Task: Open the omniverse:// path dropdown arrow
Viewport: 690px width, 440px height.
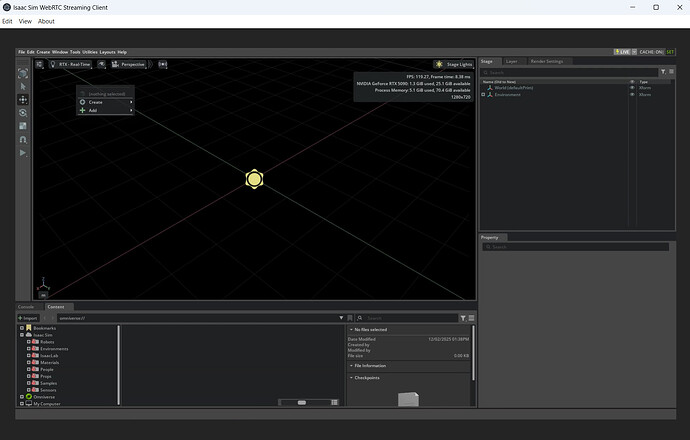Action: click(x=341, y=318)
